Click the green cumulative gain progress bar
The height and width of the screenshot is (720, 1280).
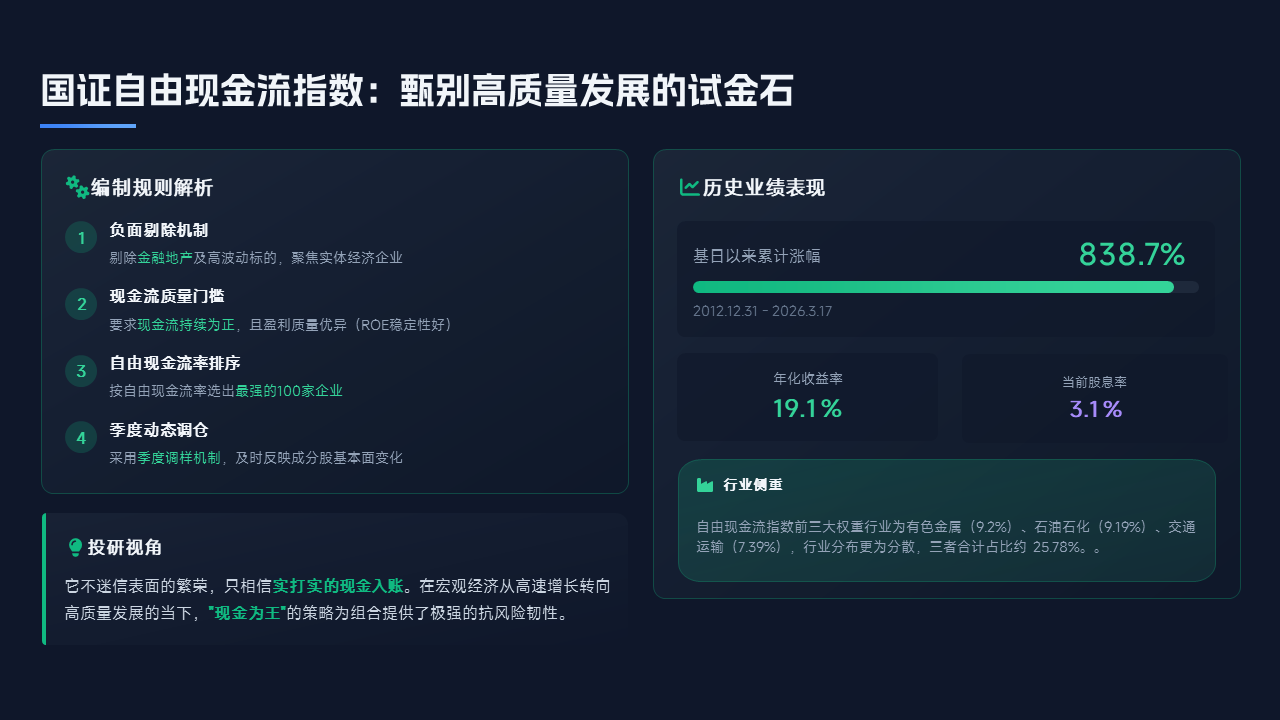933,287
